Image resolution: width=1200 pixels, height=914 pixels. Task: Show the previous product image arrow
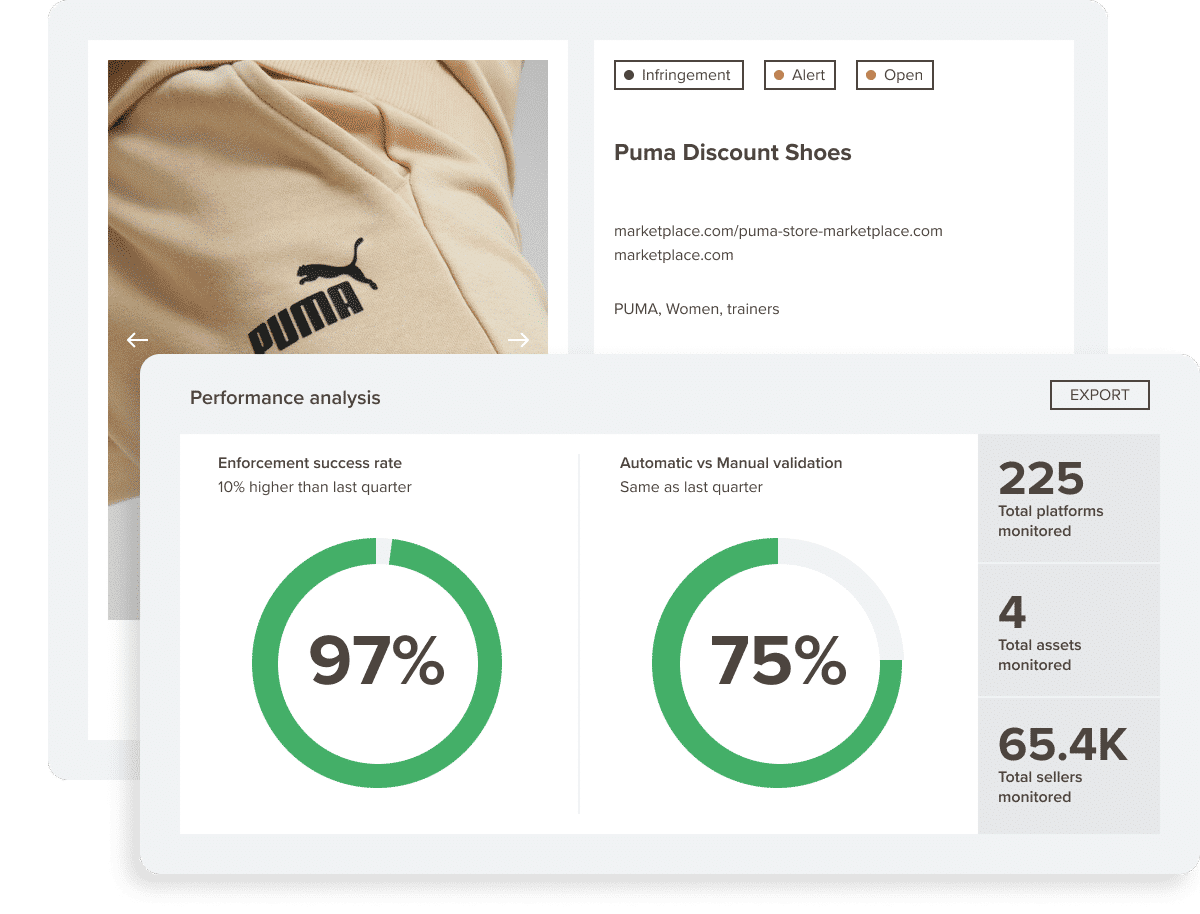137,340
